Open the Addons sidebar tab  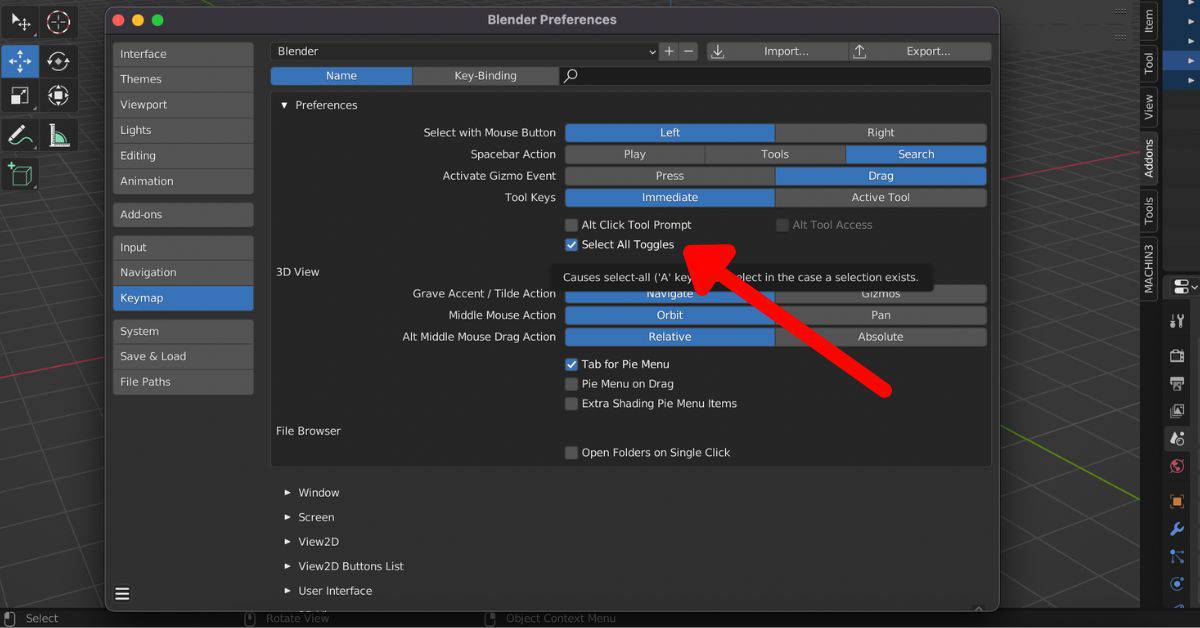coord(1149,159)
